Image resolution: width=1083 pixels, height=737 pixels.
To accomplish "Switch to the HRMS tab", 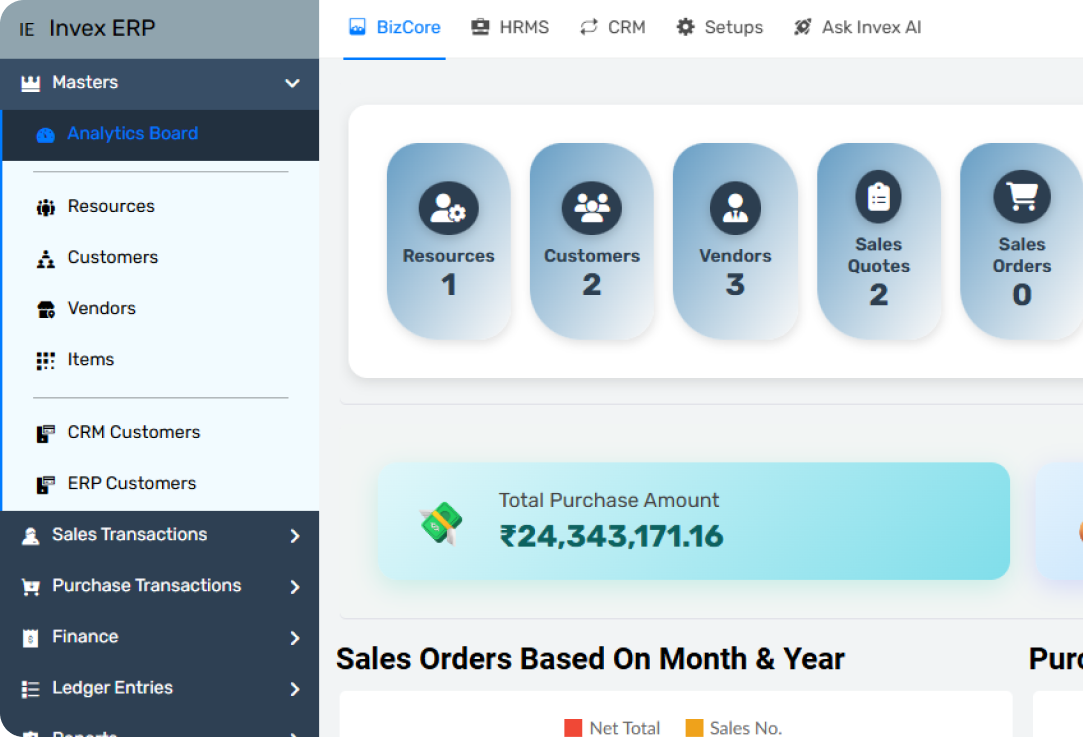I will (x=510, y=27).
